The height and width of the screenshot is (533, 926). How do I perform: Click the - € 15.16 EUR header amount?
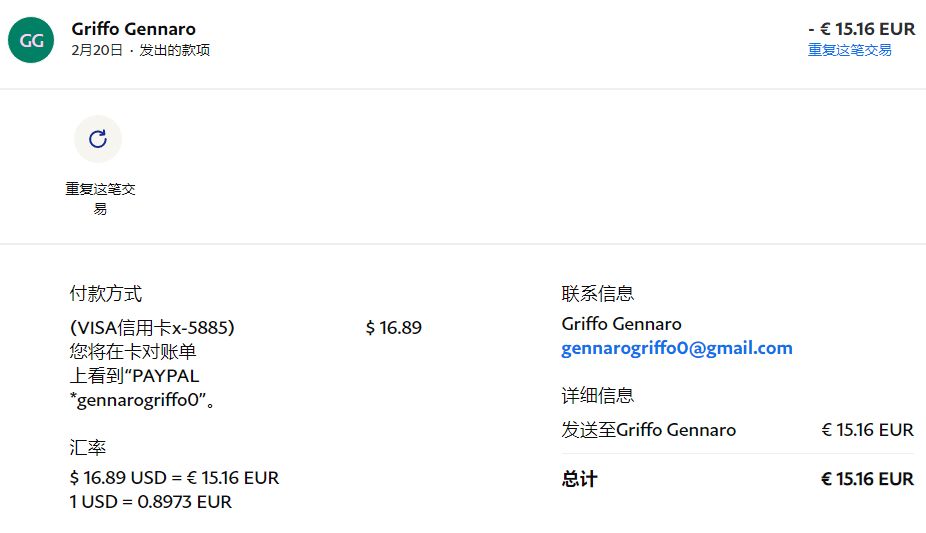[861, 29]
